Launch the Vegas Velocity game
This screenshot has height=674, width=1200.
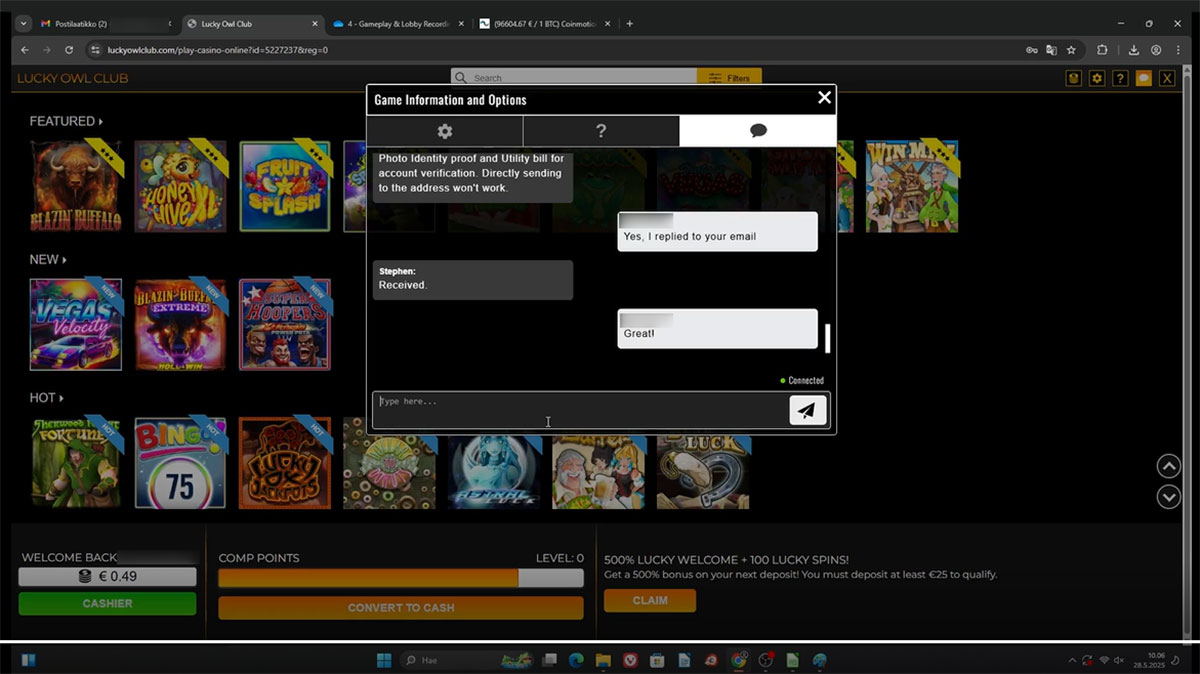click(76, 324)
